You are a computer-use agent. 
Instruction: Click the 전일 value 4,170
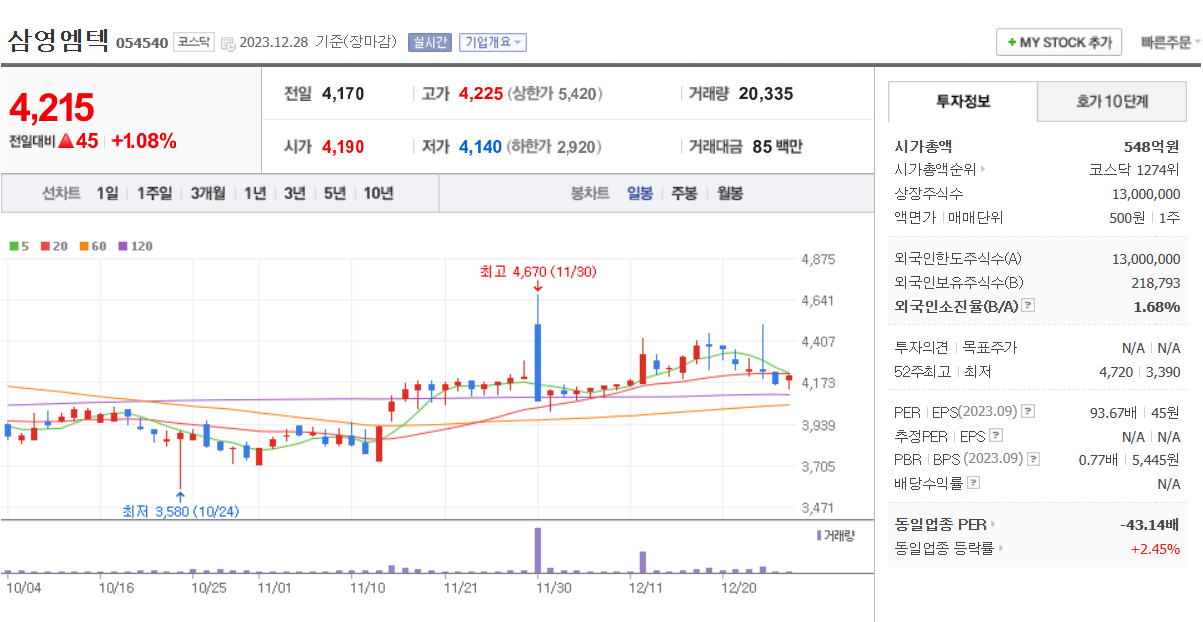(x=343, y=94)
